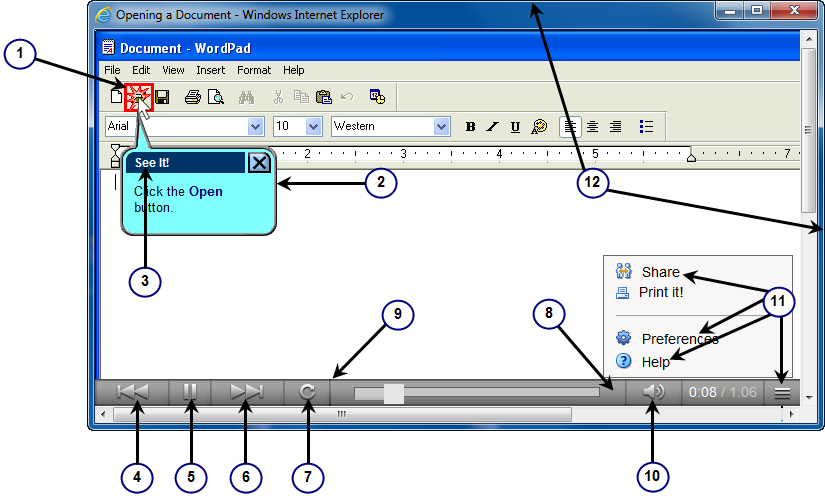The image size is (825, 498).
Task: Click the Cut scissors icon
Action: 278,97
